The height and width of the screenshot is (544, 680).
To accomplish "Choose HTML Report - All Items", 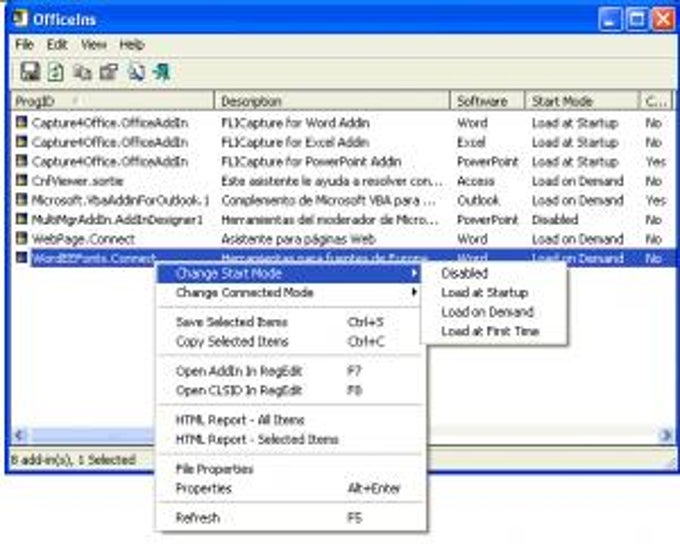I will pyautogui.click(x=288, y=420).
